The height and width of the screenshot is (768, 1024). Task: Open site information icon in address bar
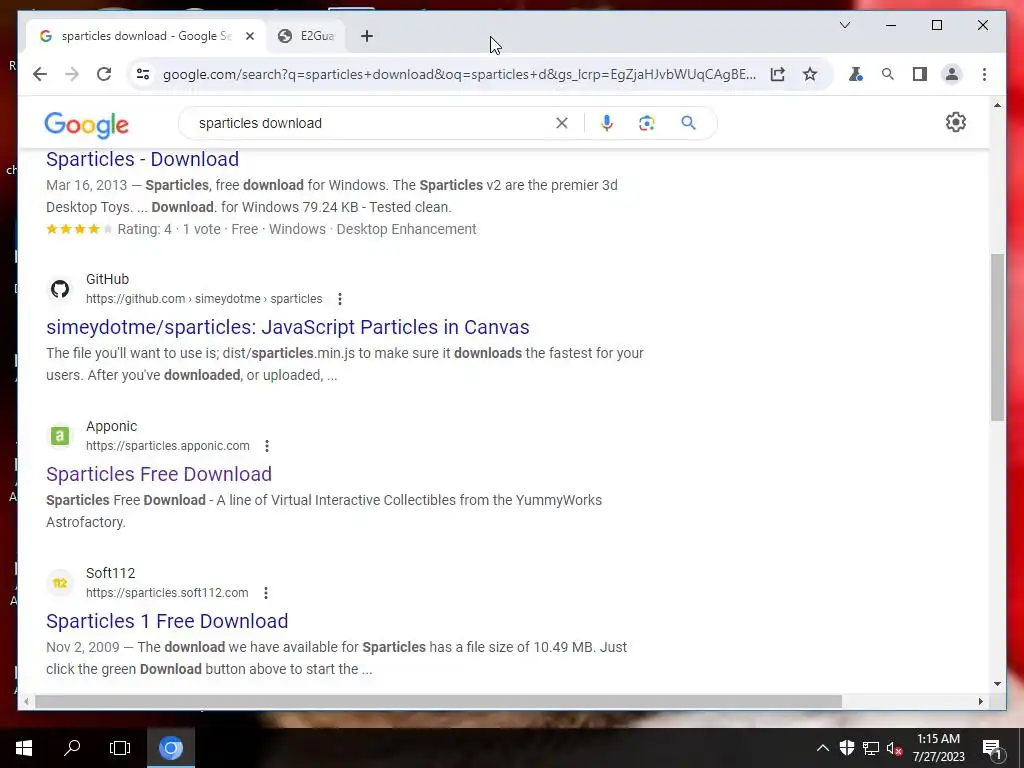tap(143, 74)
